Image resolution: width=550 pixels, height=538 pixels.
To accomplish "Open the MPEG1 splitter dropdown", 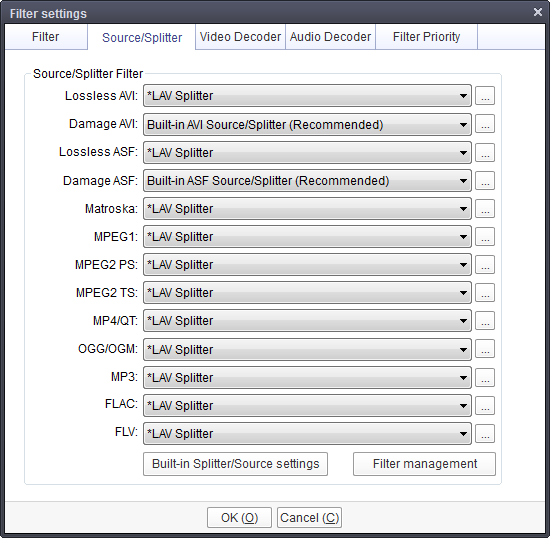I will (307, 237).
